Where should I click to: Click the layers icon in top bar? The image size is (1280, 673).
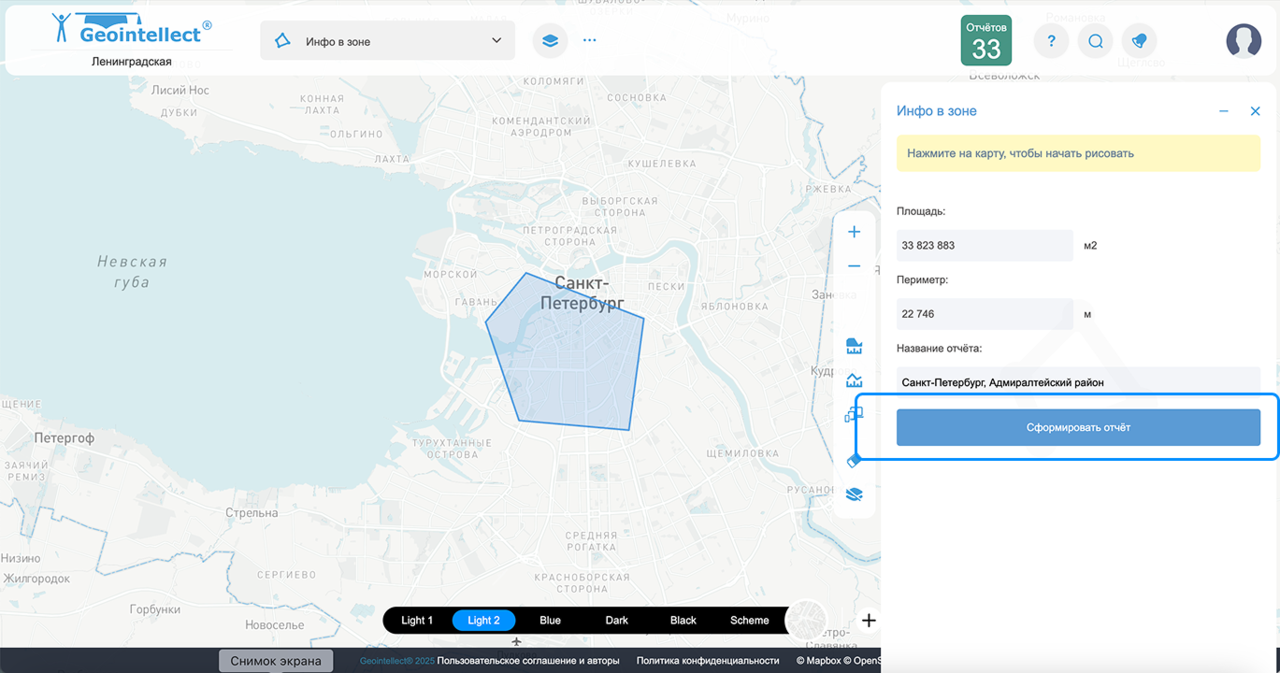[549, 41]
